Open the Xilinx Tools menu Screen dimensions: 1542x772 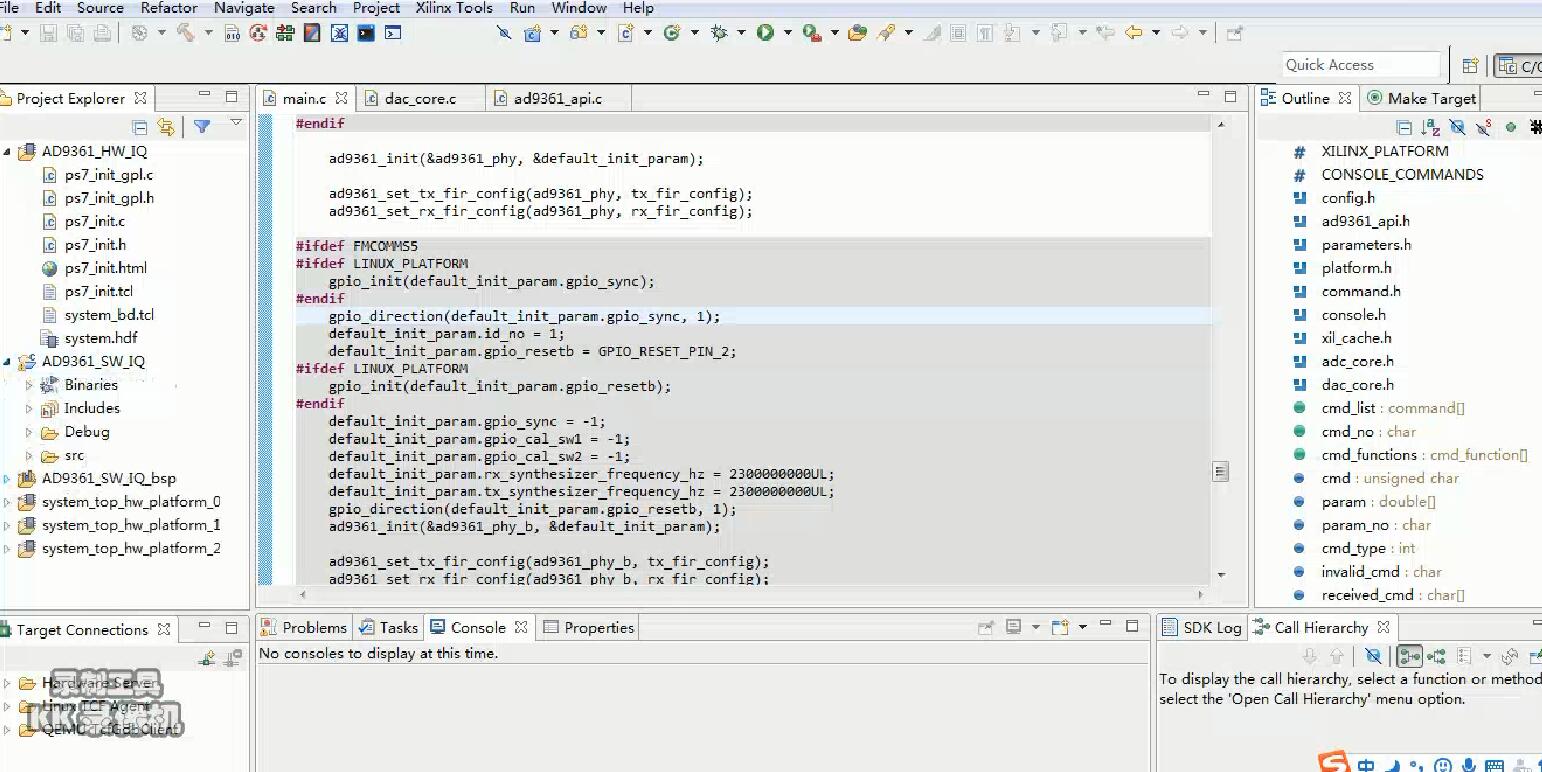pos(454,8)
